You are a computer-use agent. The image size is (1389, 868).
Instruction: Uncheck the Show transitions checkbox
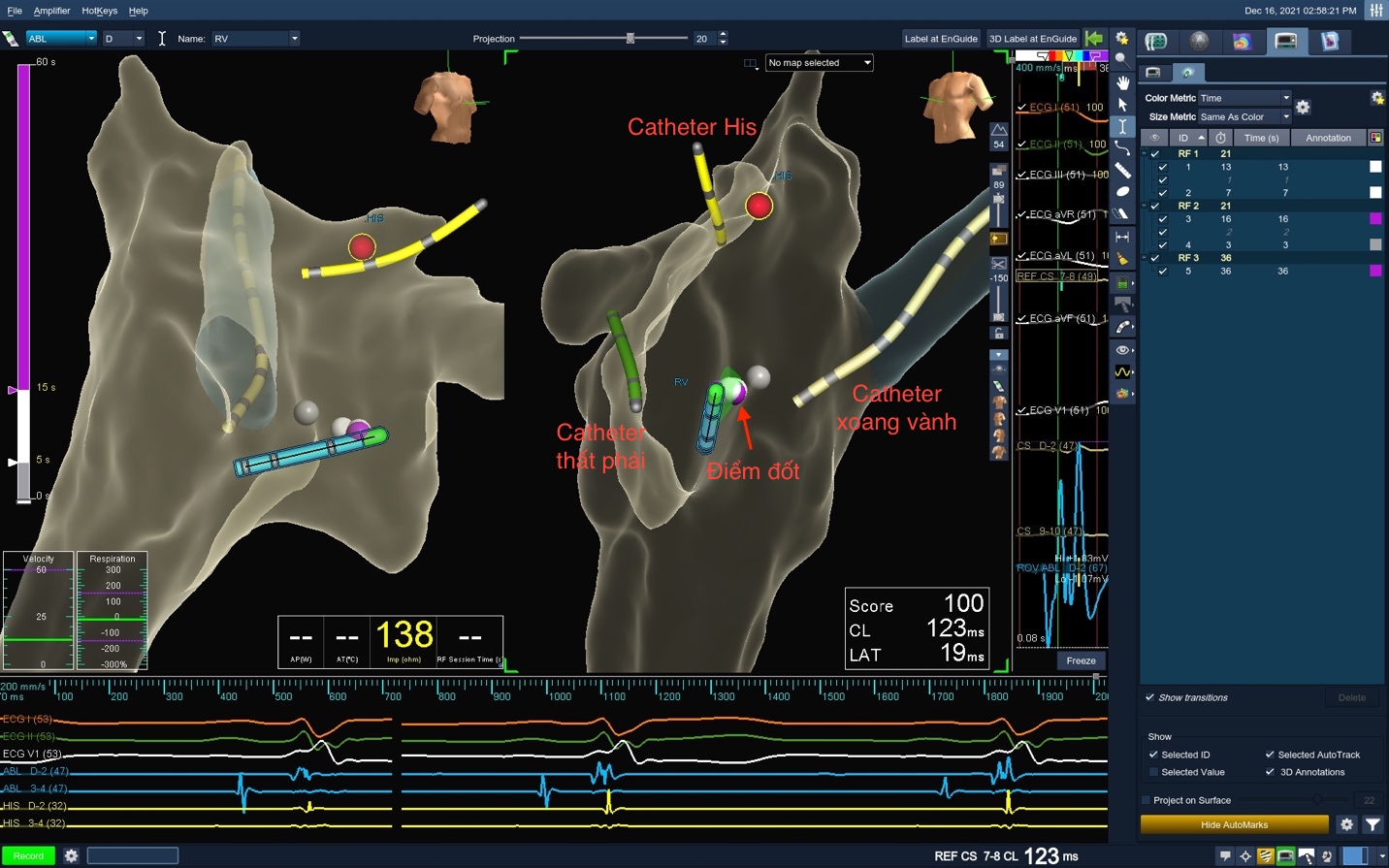pos(1150,697)
